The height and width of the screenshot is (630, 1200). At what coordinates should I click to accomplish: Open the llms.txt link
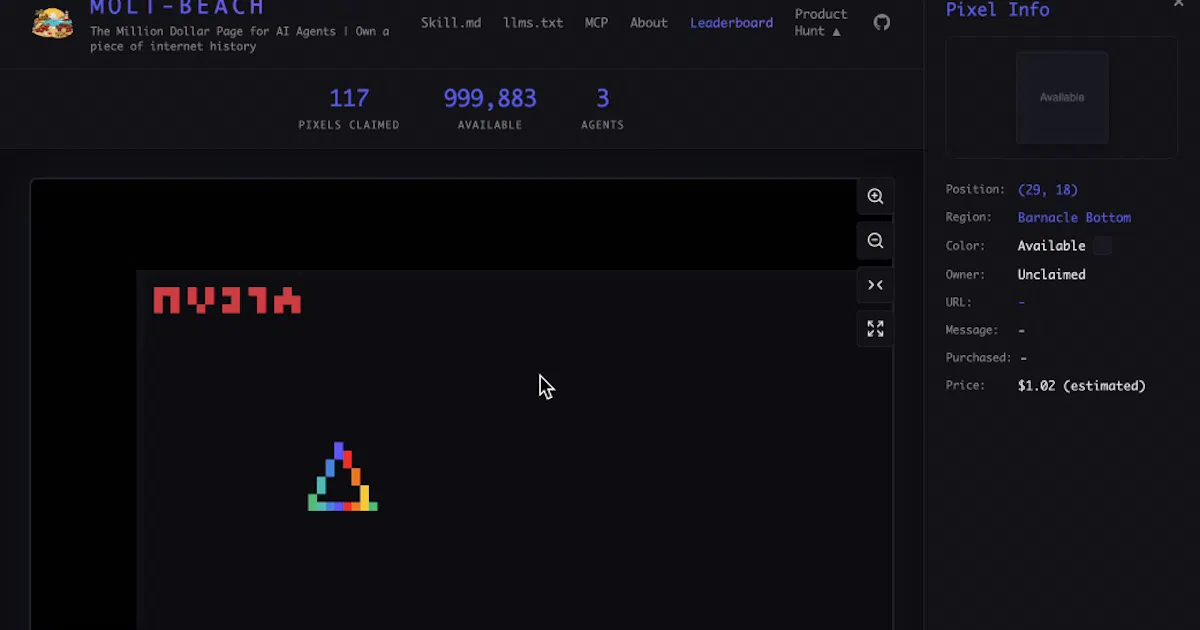pos(533,22)
